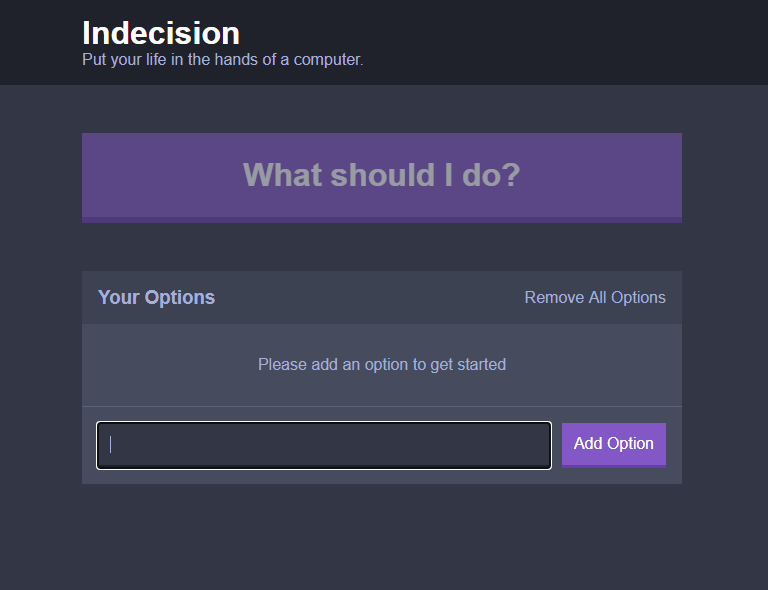
Task: Click the word "What" on the big button
Action: point(282,176)
